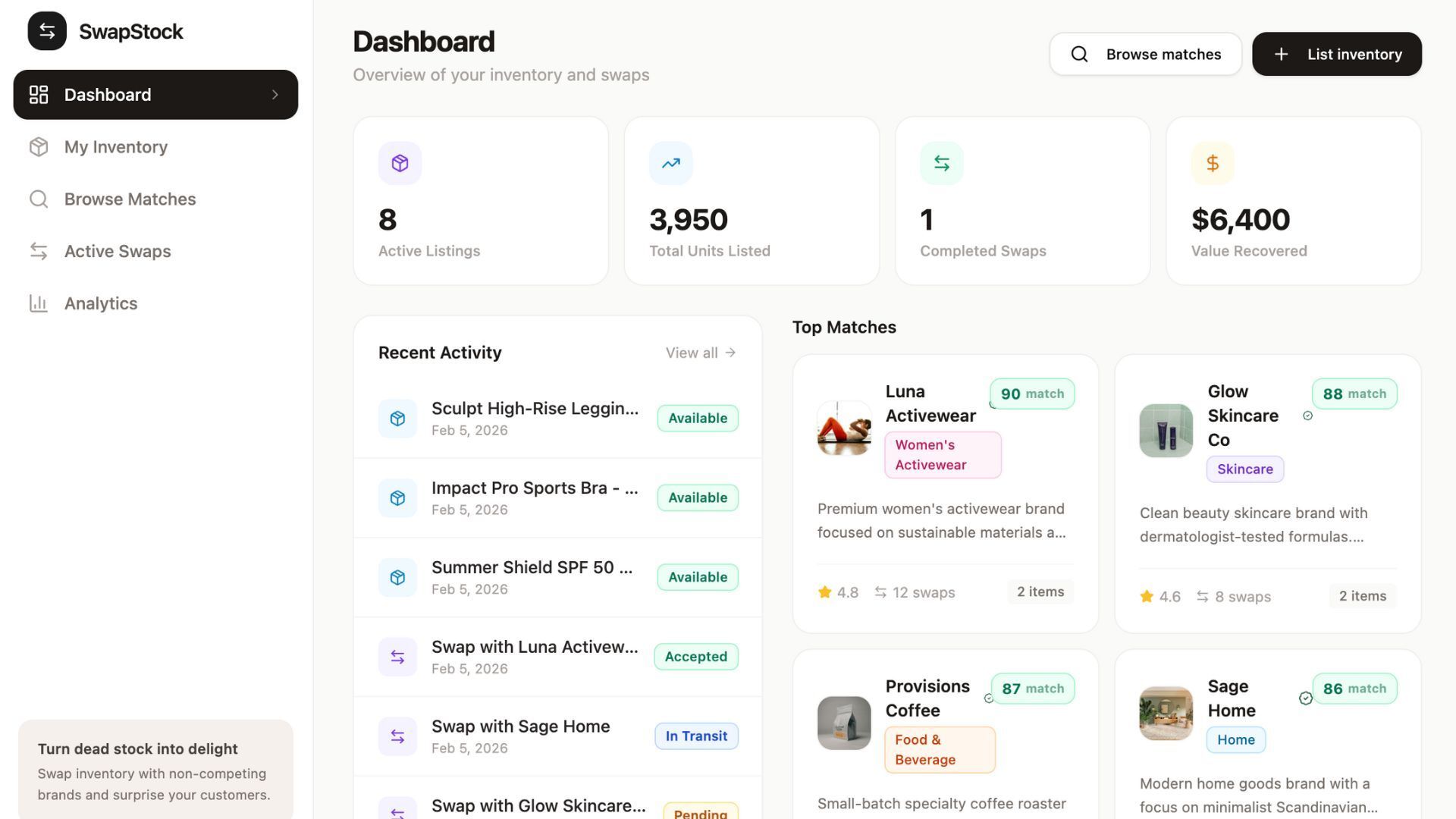Click the green swap icon above Completed Swaps
Viewport: 1456px width, 819px height.
pyautogui.click(x=941, y=163)
